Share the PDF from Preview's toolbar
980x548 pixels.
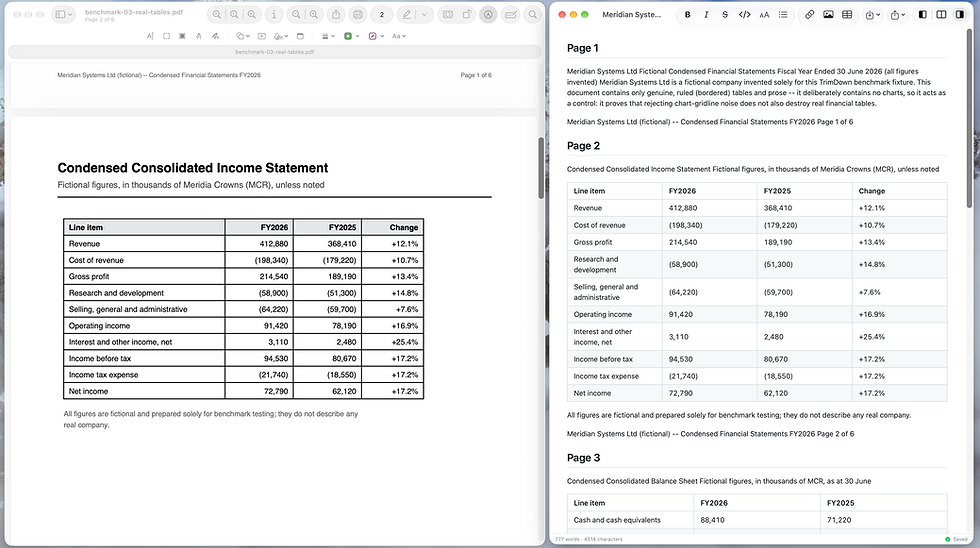336,14
